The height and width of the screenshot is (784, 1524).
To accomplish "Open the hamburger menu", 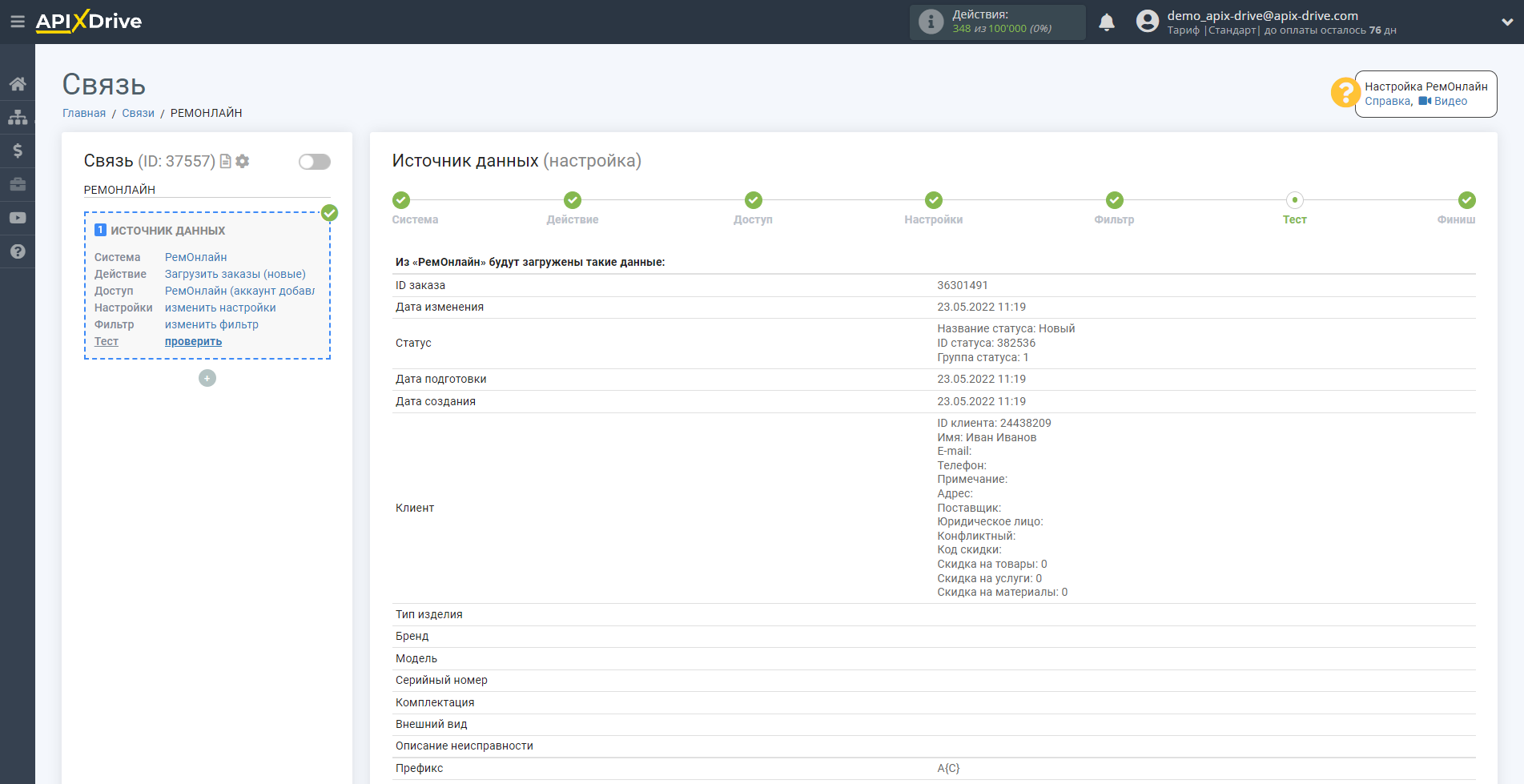I will tap(17, 22).
